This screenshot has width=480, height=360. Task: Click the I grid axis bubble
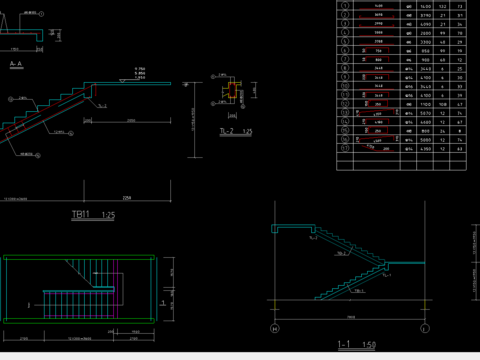(425, 329)
